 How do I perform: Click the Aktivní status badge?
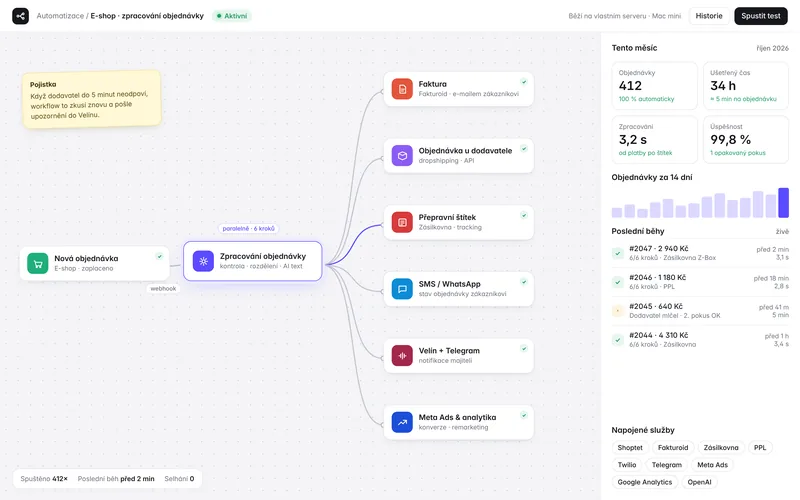point(232,16)
